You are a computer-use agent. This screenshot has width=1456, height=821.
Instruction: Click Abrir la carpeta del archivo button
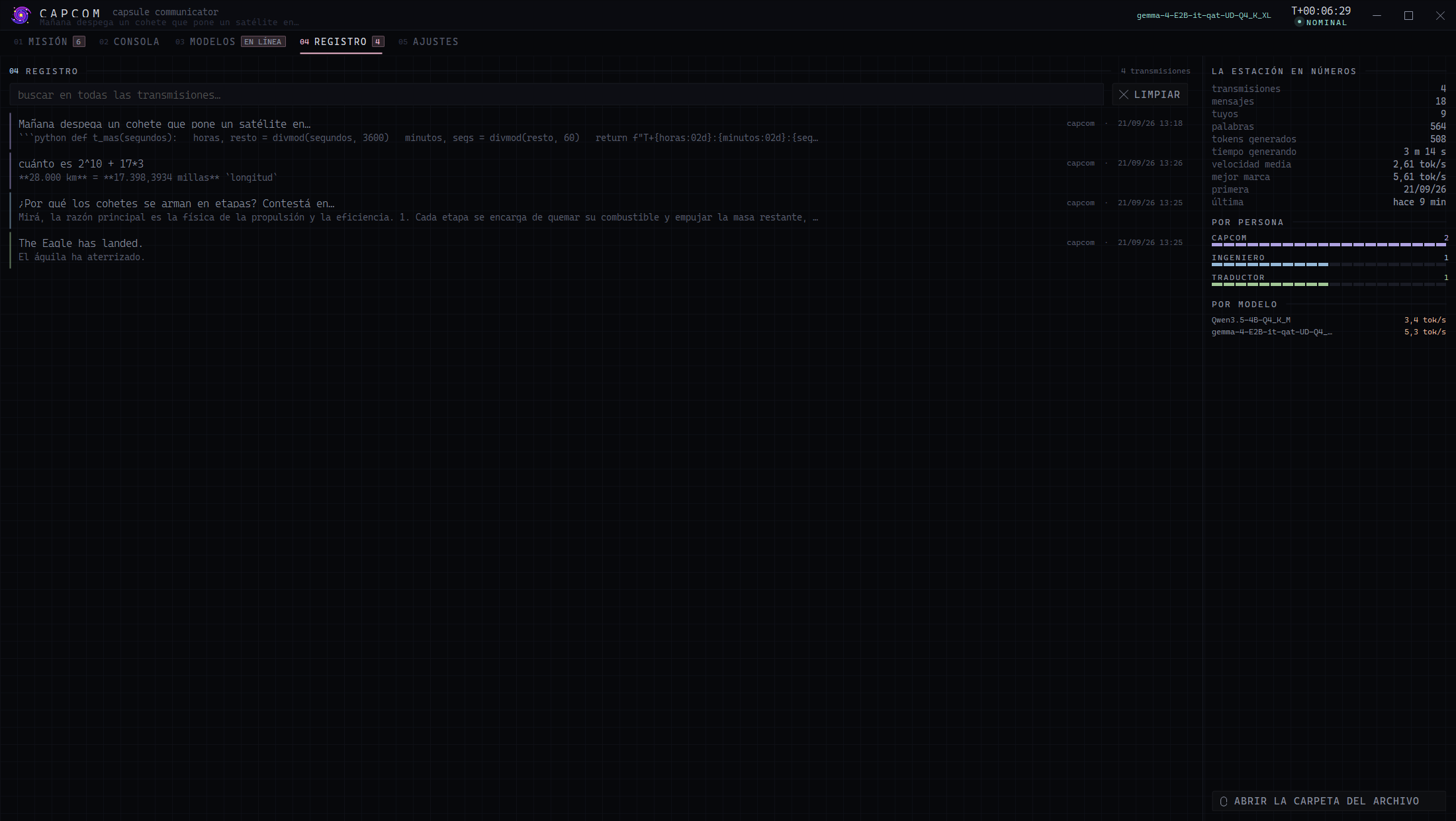pos(1328,801)
